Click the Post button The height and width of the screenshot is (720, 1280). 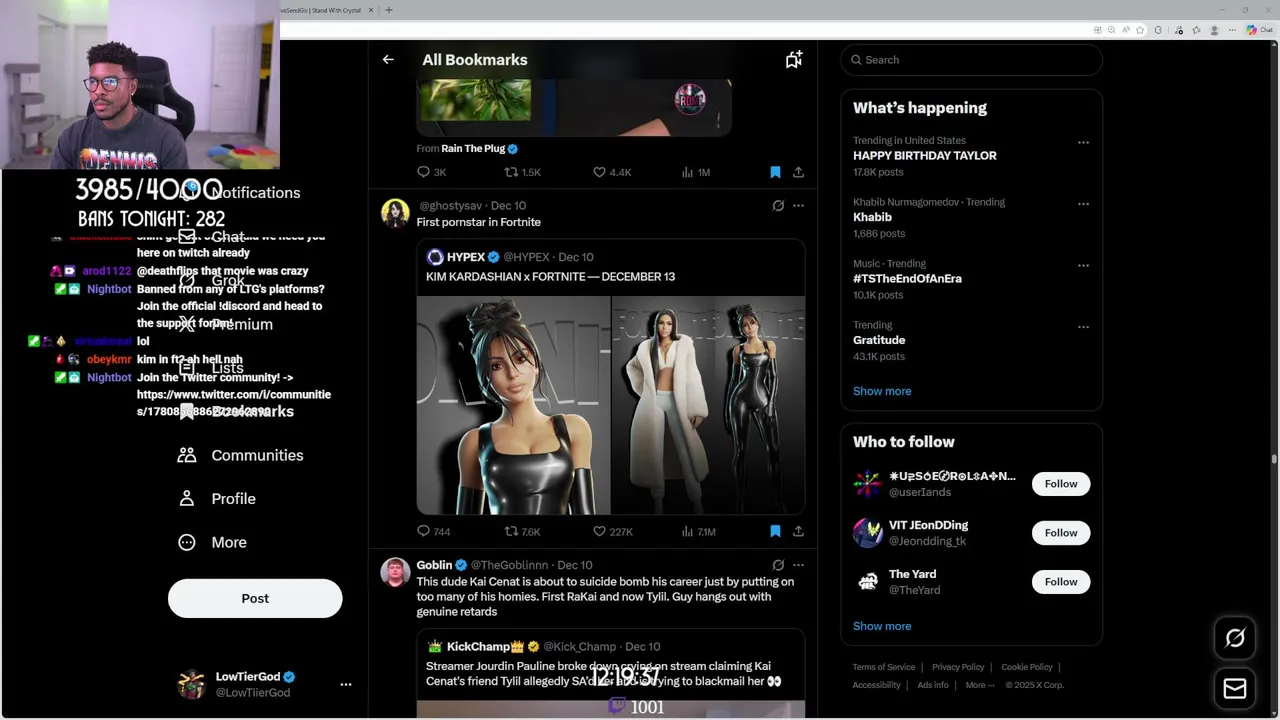coord(255,598)
